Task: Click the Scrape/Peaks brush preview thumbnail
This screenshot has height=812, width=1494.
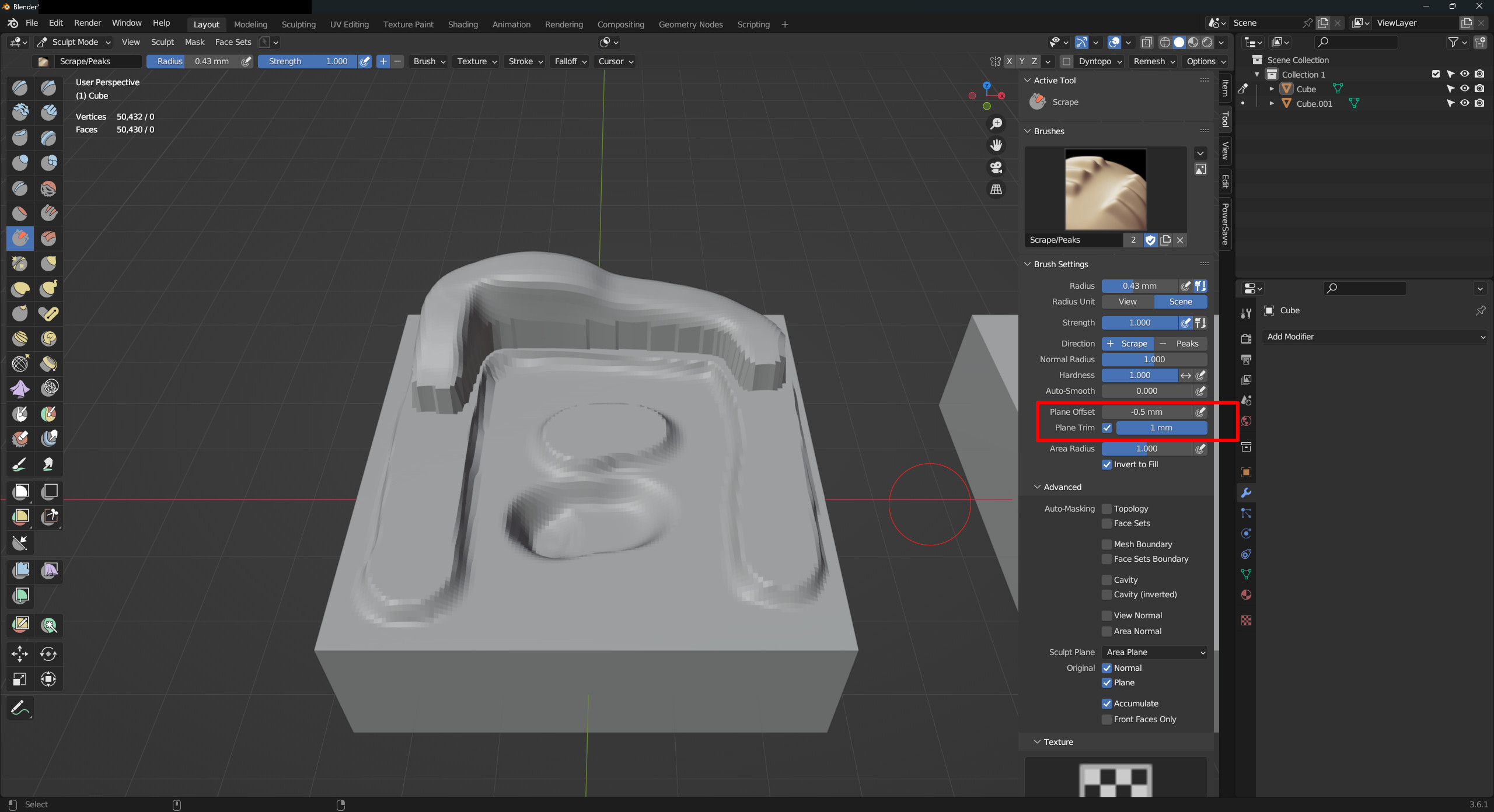Action: coord(1105,190)
